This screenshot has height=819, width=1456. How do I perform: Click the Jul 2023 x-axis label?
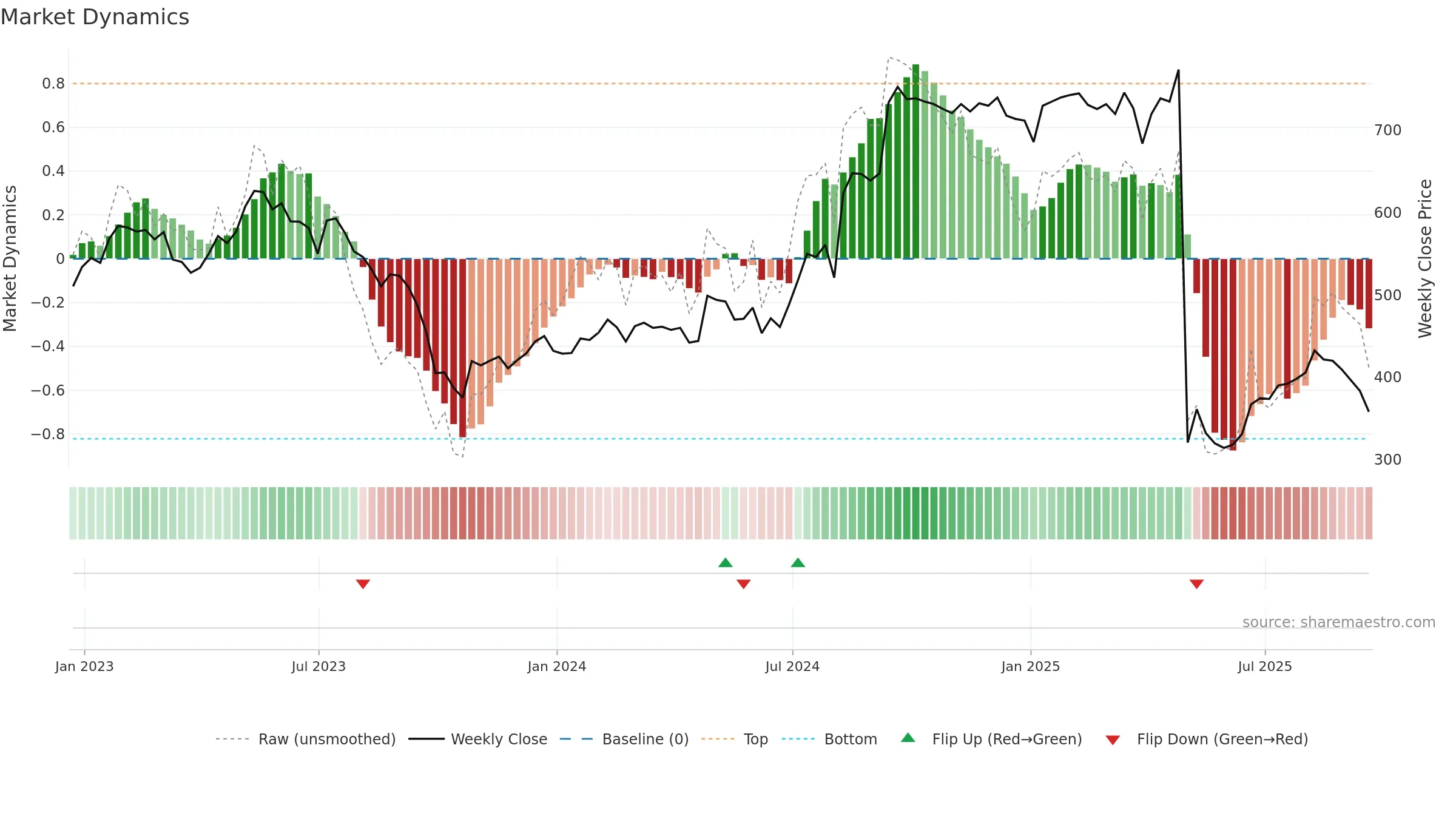pyautogui.click(x=318, y=666)
